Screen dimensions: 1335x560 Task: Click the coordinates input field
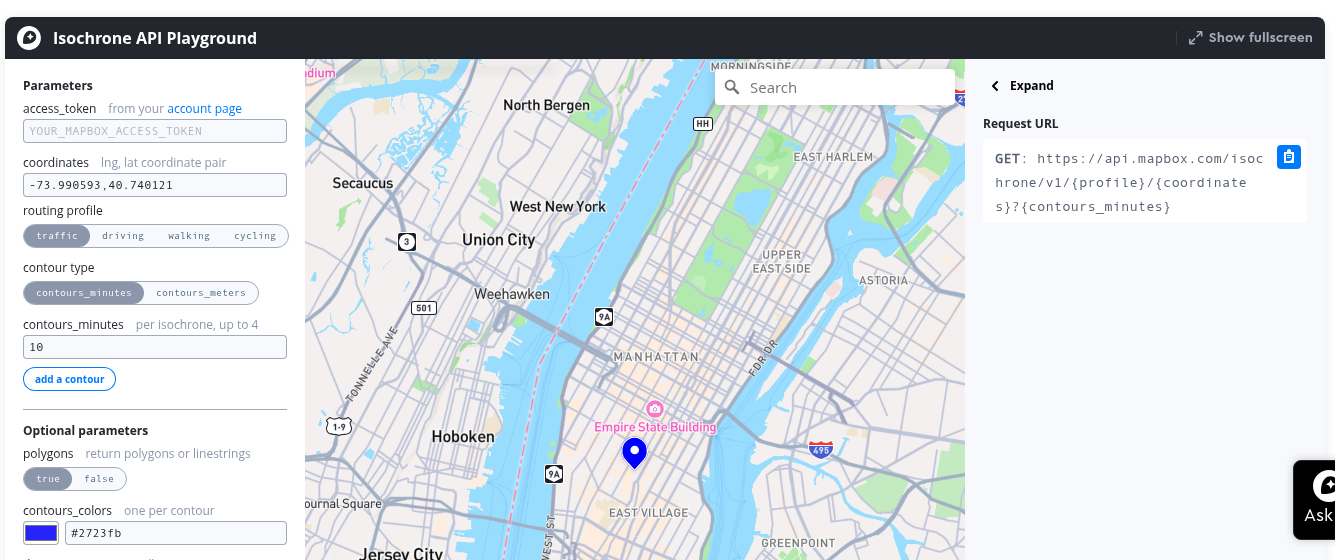155,185
